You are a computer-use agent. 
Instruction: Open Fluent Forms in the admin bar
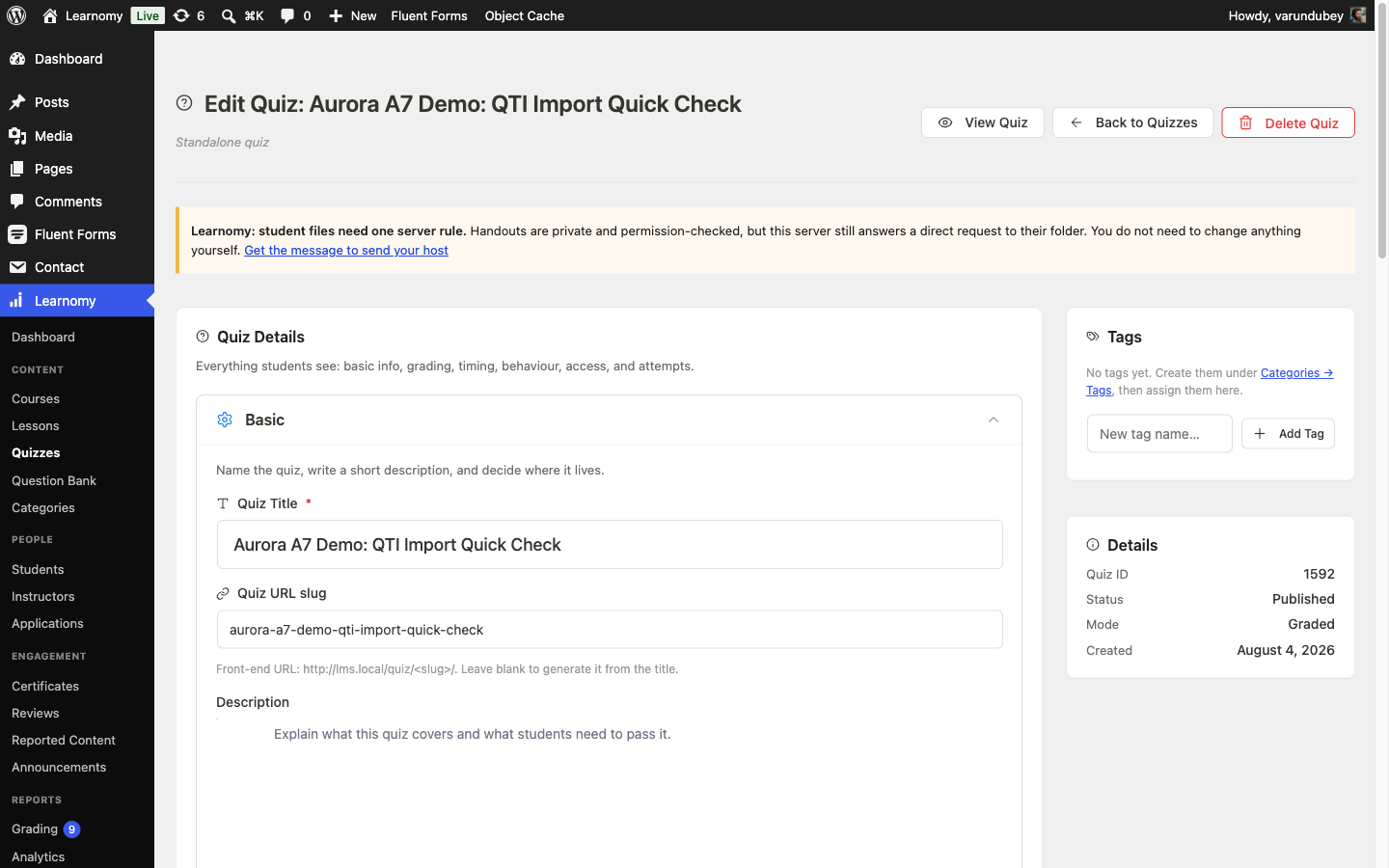click(x=429, y=15)
